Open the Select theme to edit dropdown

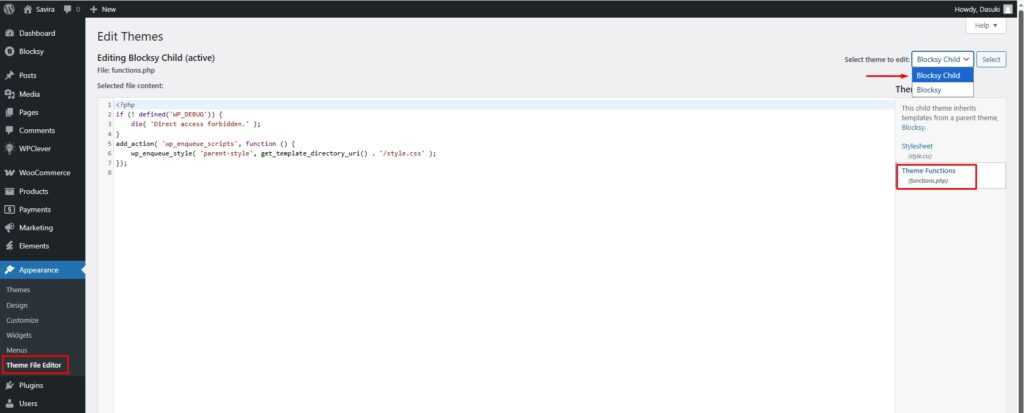click(942, 59)
